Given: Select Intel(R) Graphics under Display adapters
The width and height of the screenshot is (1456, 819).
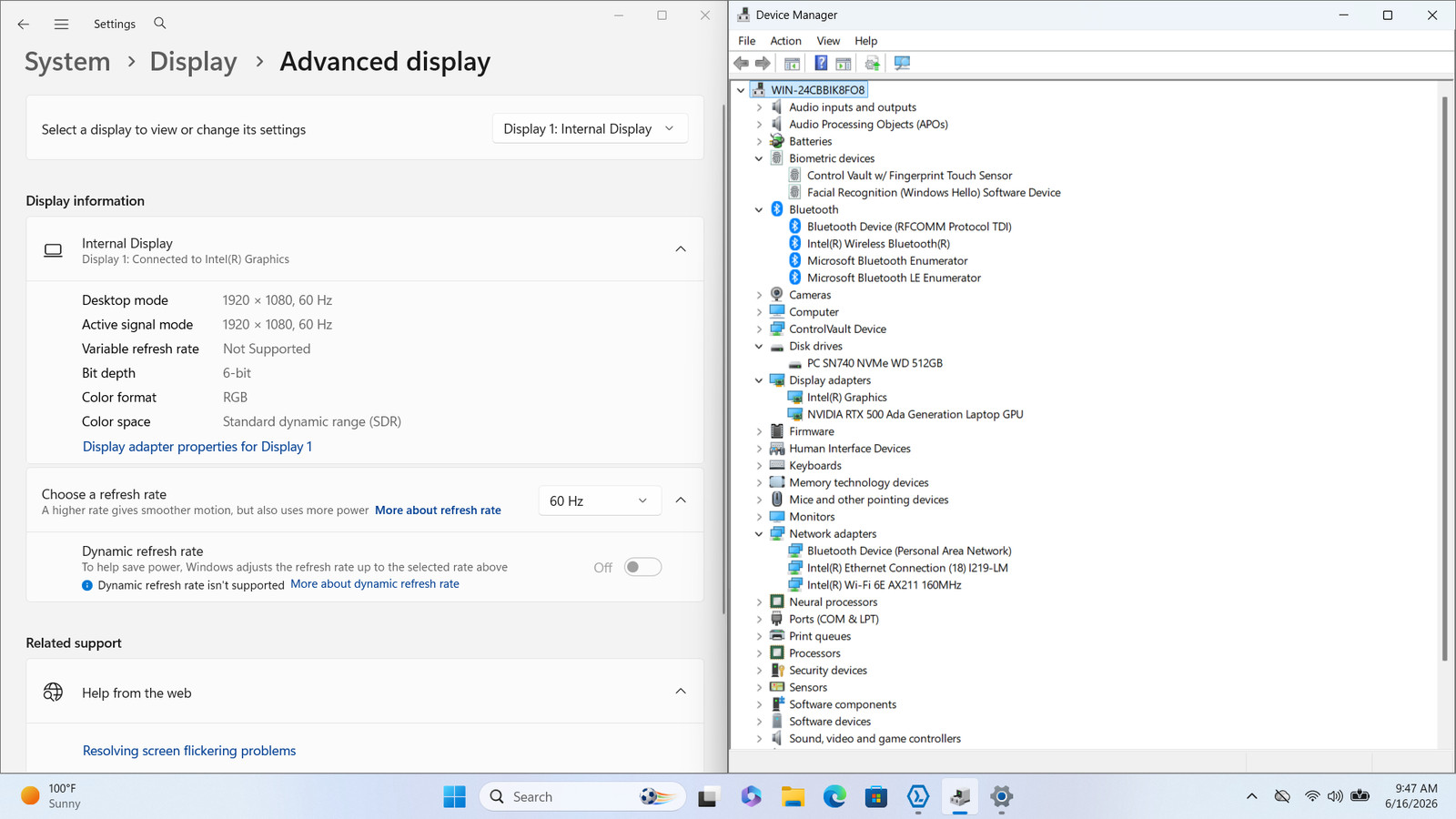Looking at the screenshot, I should point(846,398).
